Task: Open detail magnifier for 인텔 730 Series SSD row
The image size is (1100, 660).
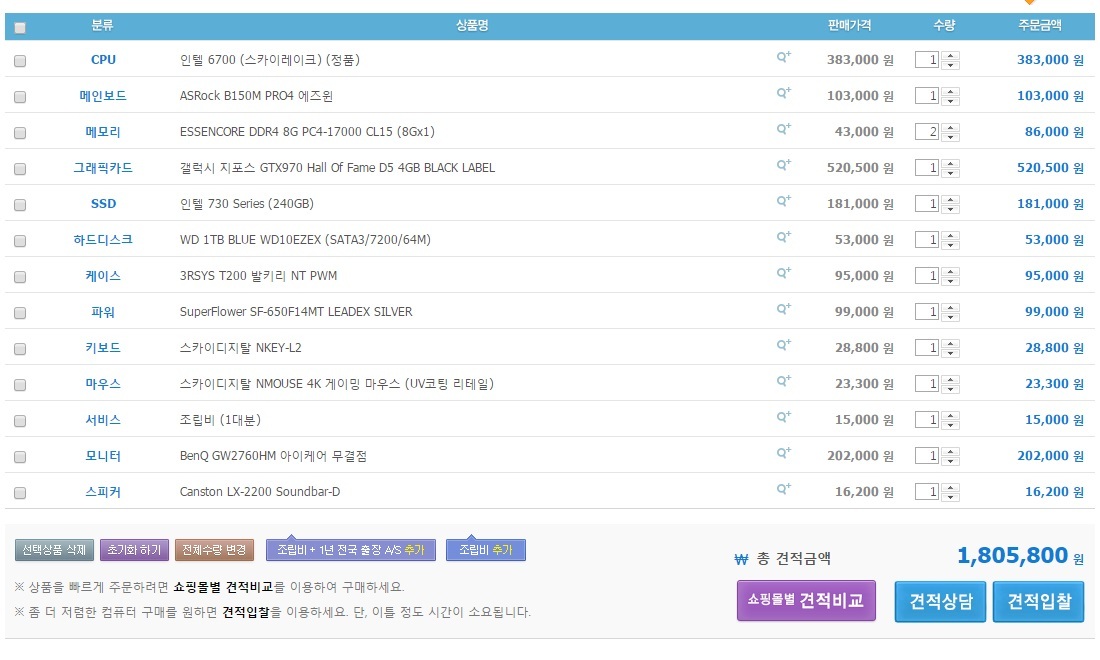Action: pyautogui.click(x=784, y=201)
